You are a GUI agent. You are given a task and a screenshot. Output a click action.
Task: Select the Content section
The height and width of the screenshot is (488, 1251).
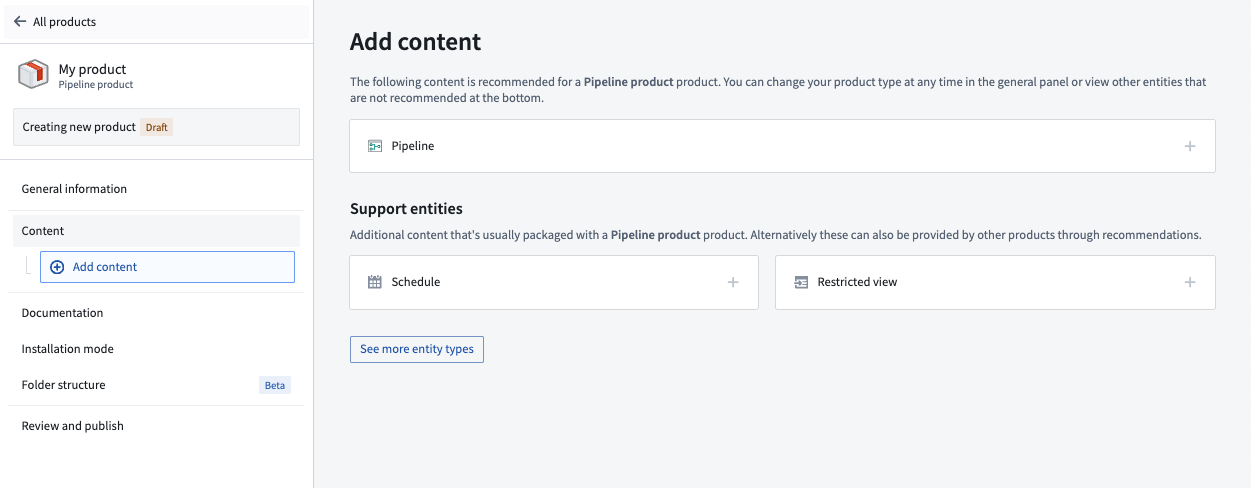point(156,231)
